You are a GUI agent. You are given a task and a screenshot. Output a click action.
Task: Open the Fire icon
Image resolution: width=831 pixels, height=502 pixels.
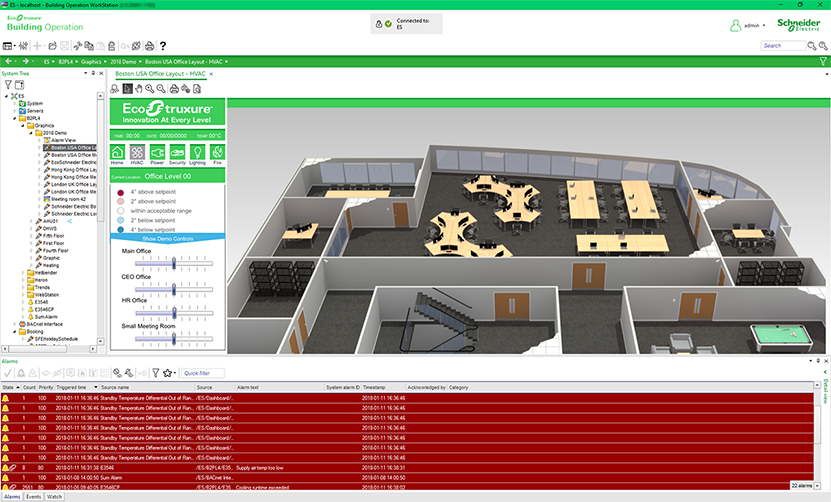pos(217,152)
